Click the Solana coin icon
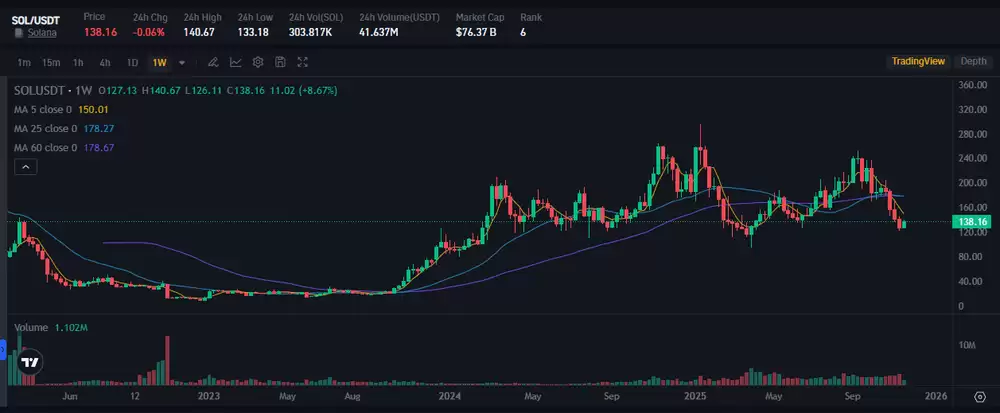The height and width of the screenshot is (413, 1000). [x=17, y=33]
